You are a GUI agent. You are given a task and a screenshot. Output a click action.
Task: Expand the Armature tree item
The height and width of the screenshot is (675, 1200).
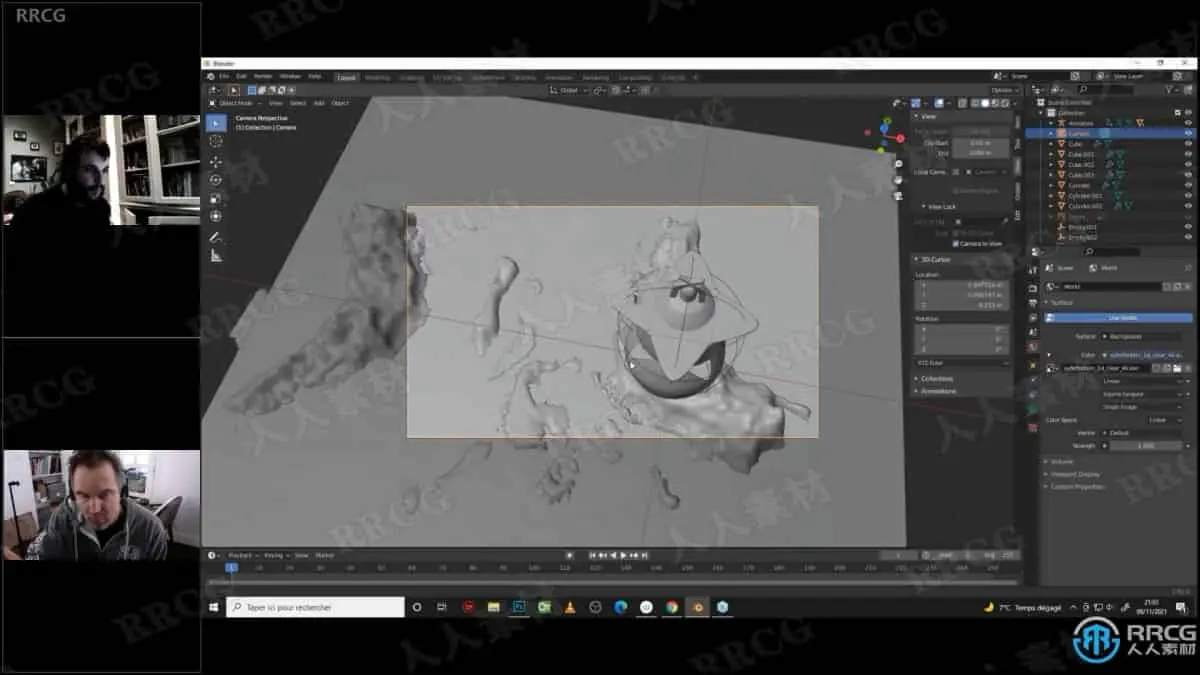1052,123
